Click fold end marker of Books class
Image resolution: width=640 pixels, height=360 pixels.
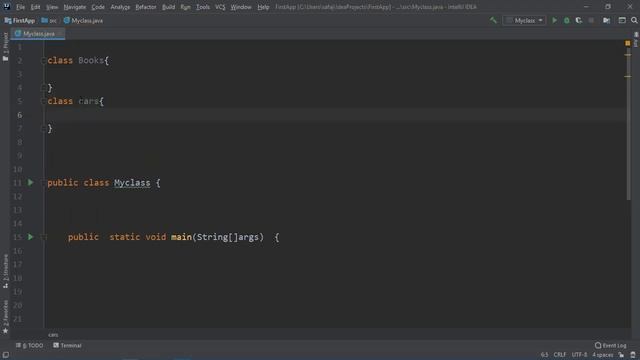[x=43, y=87]
